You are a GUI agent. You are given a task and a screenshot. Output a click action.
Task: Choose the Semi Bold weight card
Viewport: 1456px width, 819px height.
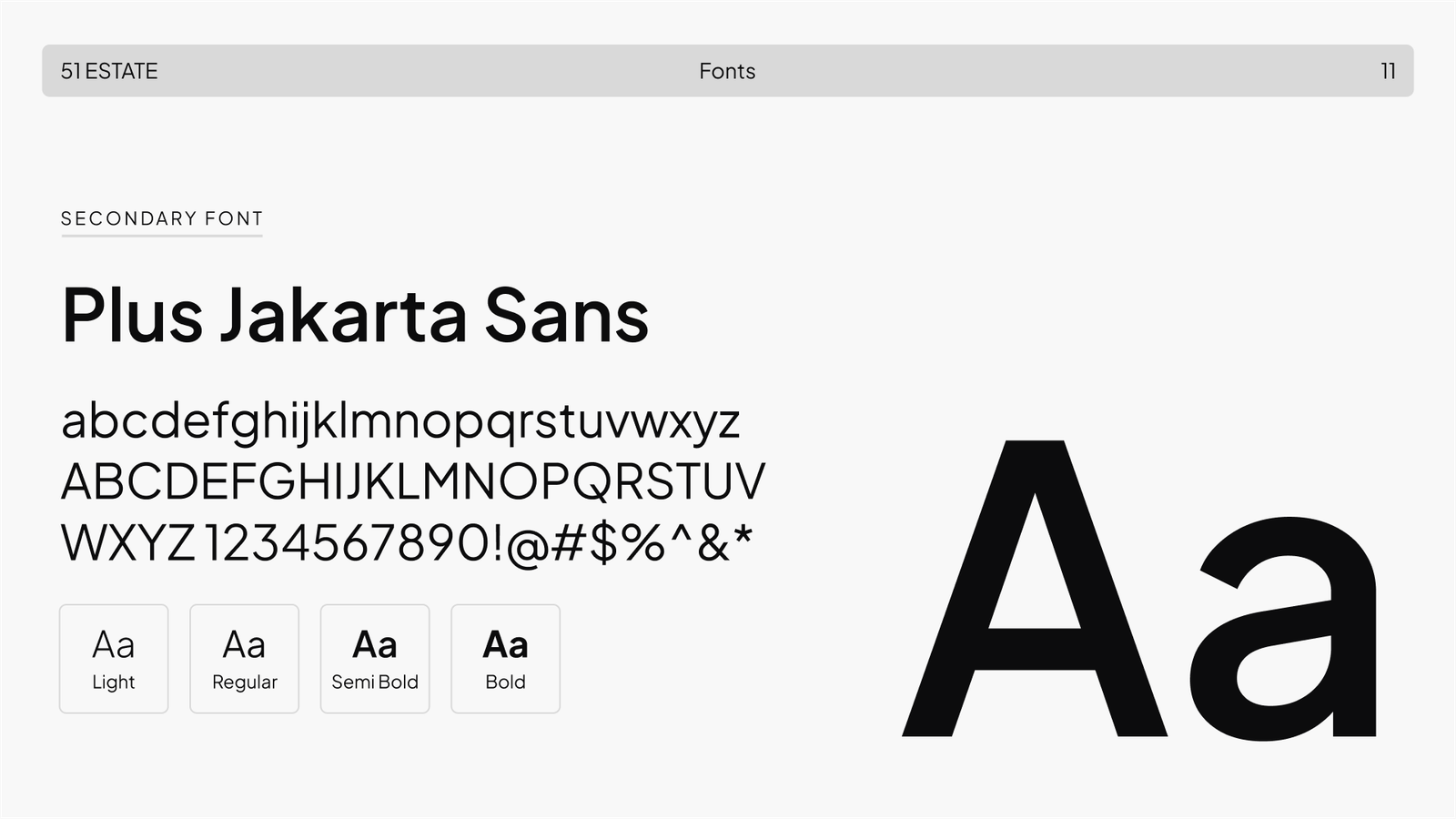tap(375, 659)
